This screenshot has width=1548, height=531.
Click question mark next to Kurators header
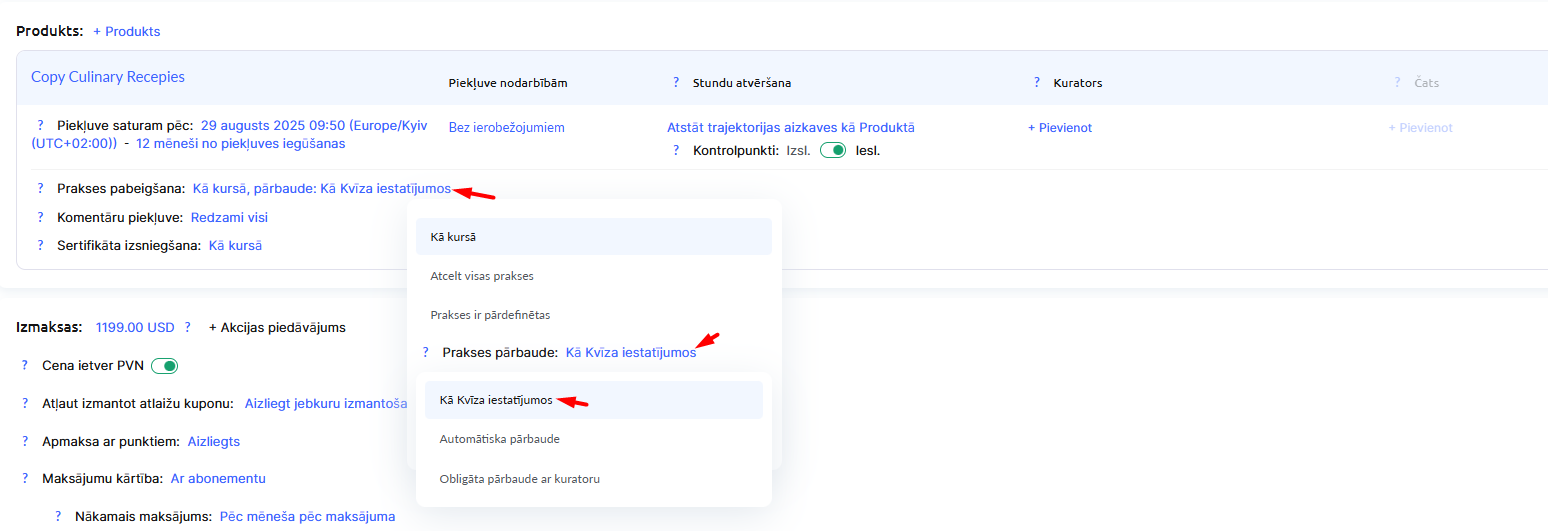1037,83
